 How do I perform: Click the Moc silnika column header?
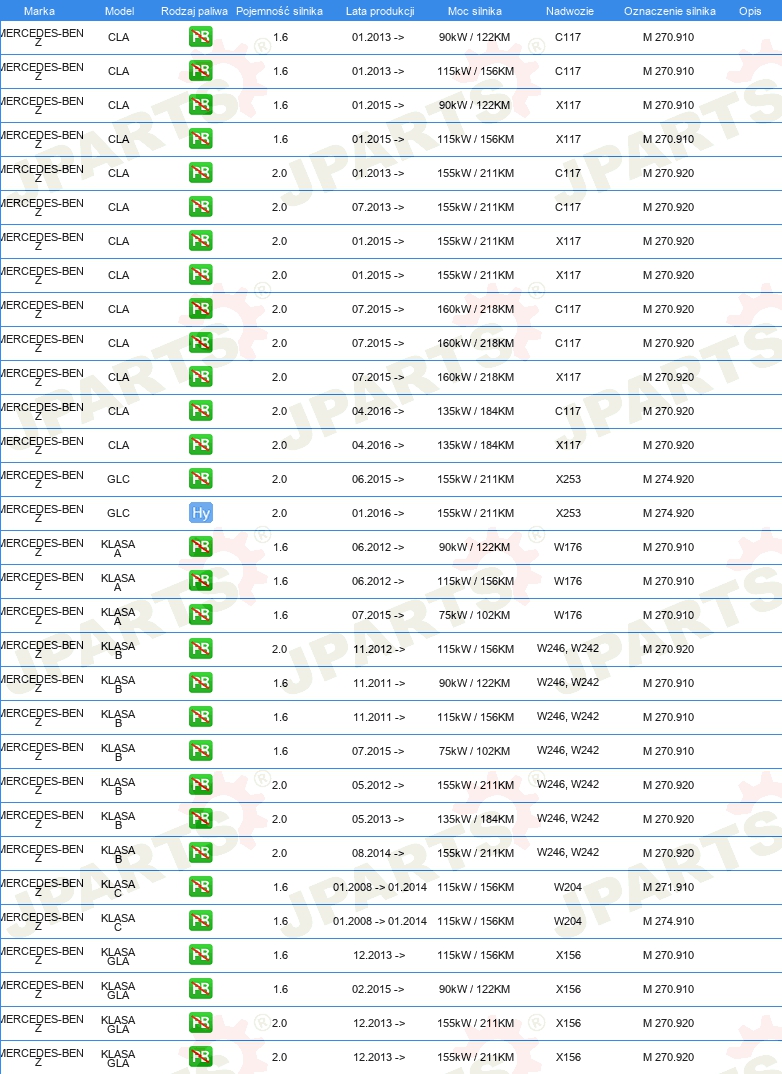[x=475, y=11]
